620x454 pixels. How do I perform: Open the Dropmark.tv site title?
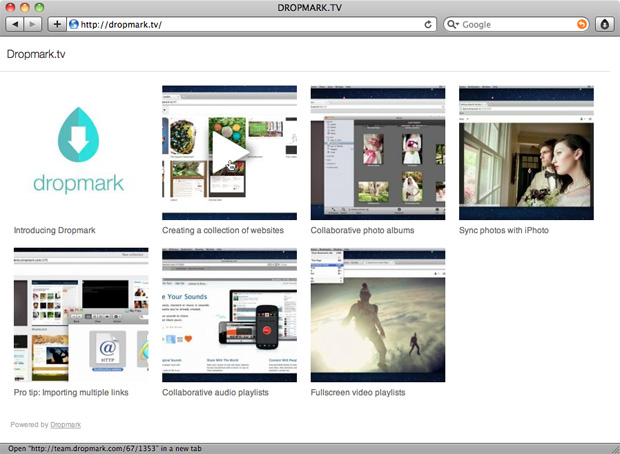pos(36,54)
